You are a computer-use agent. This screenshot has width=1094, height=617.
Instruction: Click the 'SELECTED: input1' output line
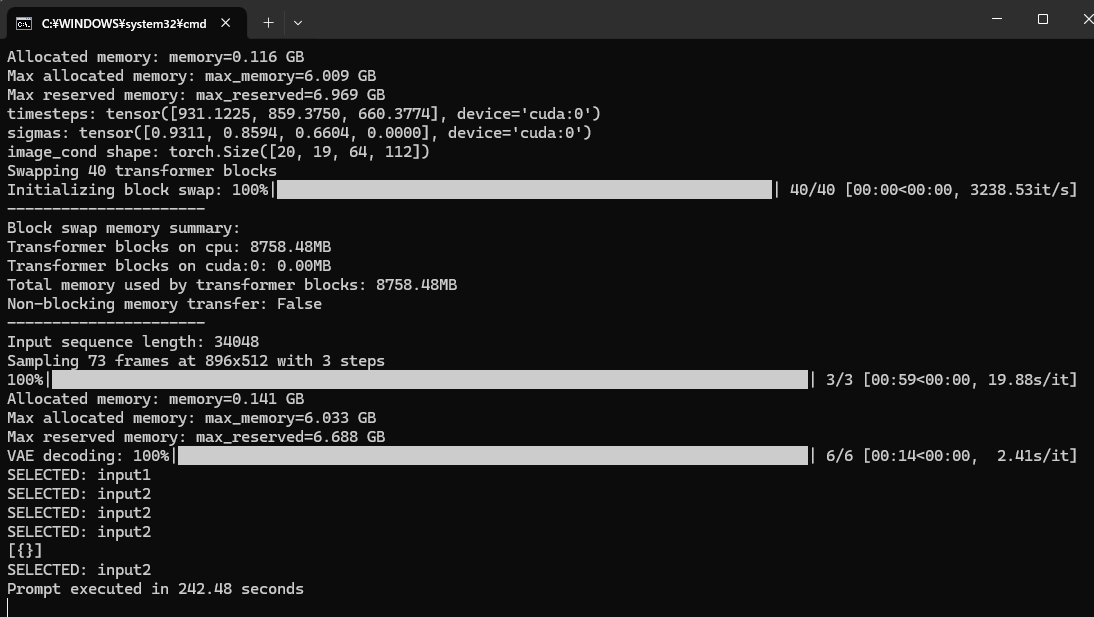point(79,475)
